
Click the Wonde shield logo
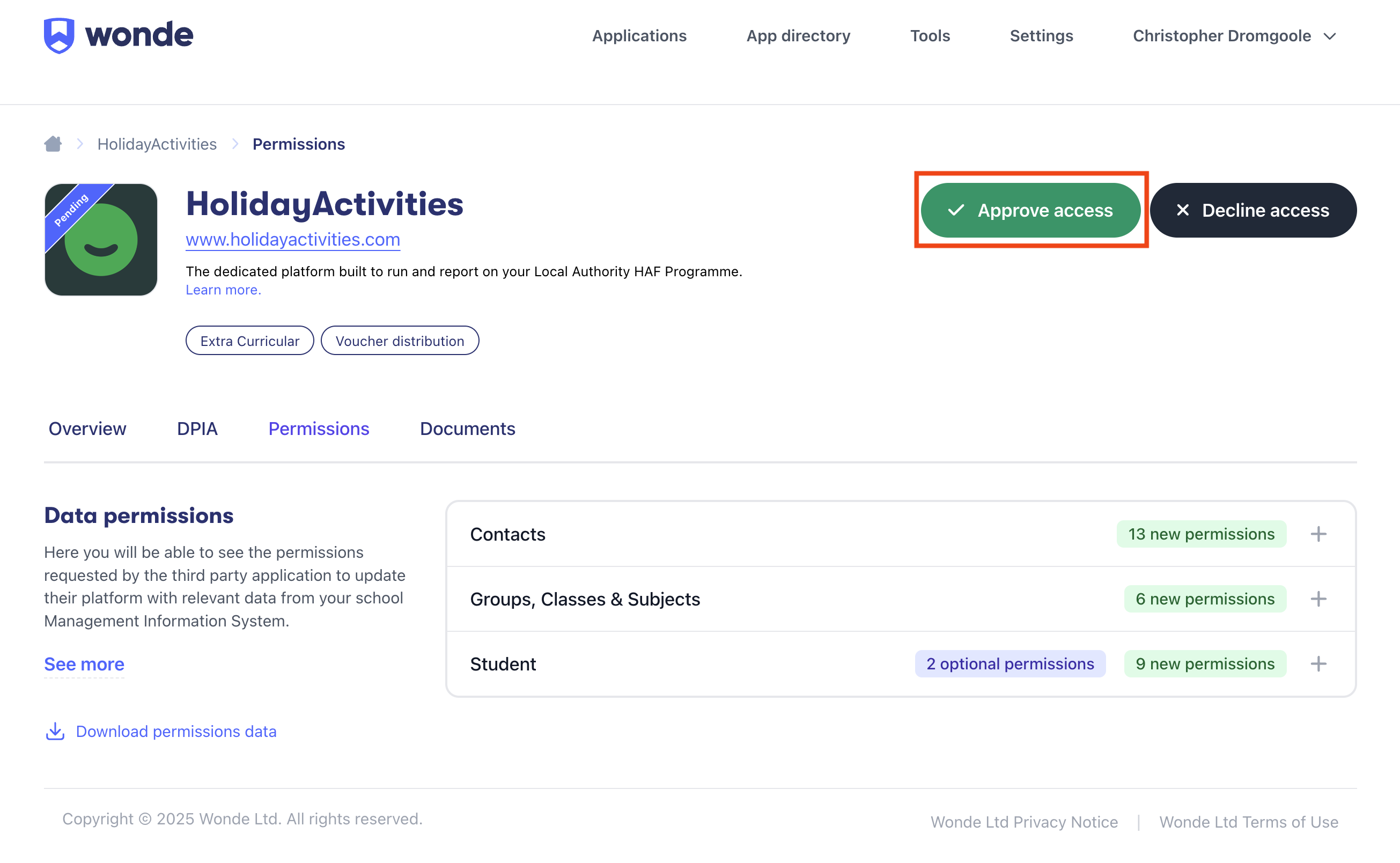[x=60, y=35]
